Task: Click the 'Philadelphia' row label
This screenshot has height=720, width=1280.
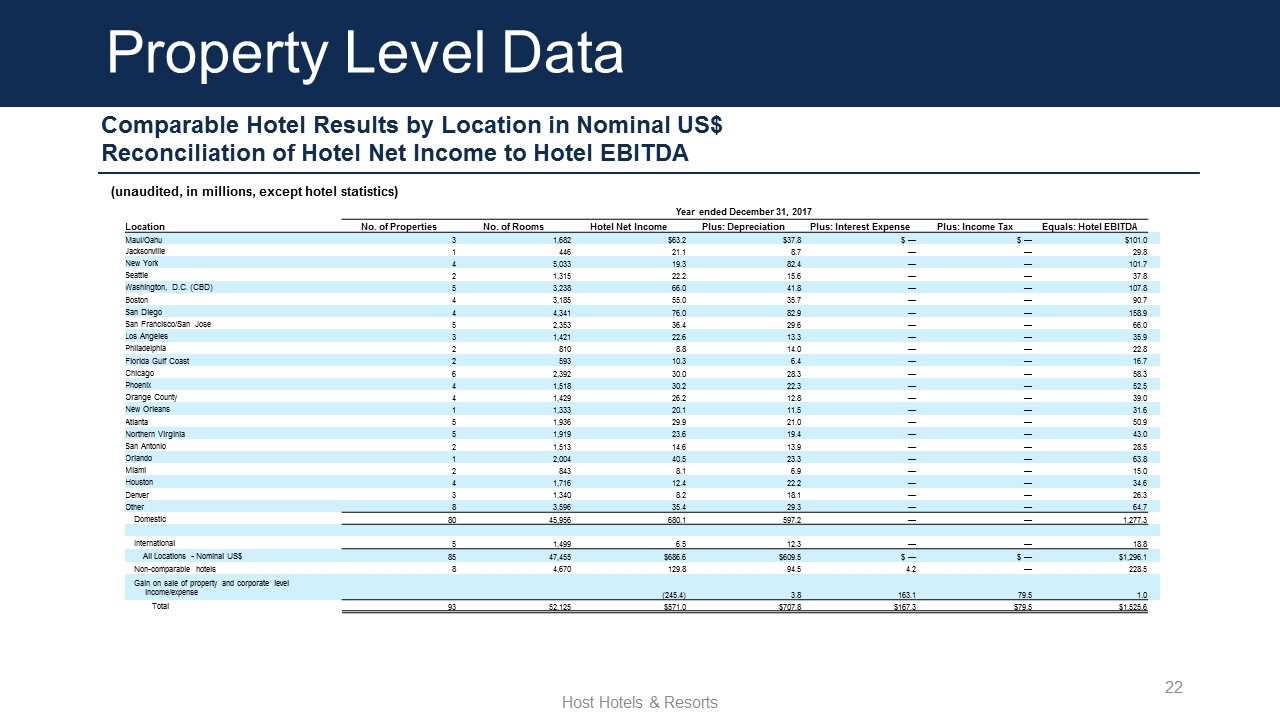Action: (147, 348)
